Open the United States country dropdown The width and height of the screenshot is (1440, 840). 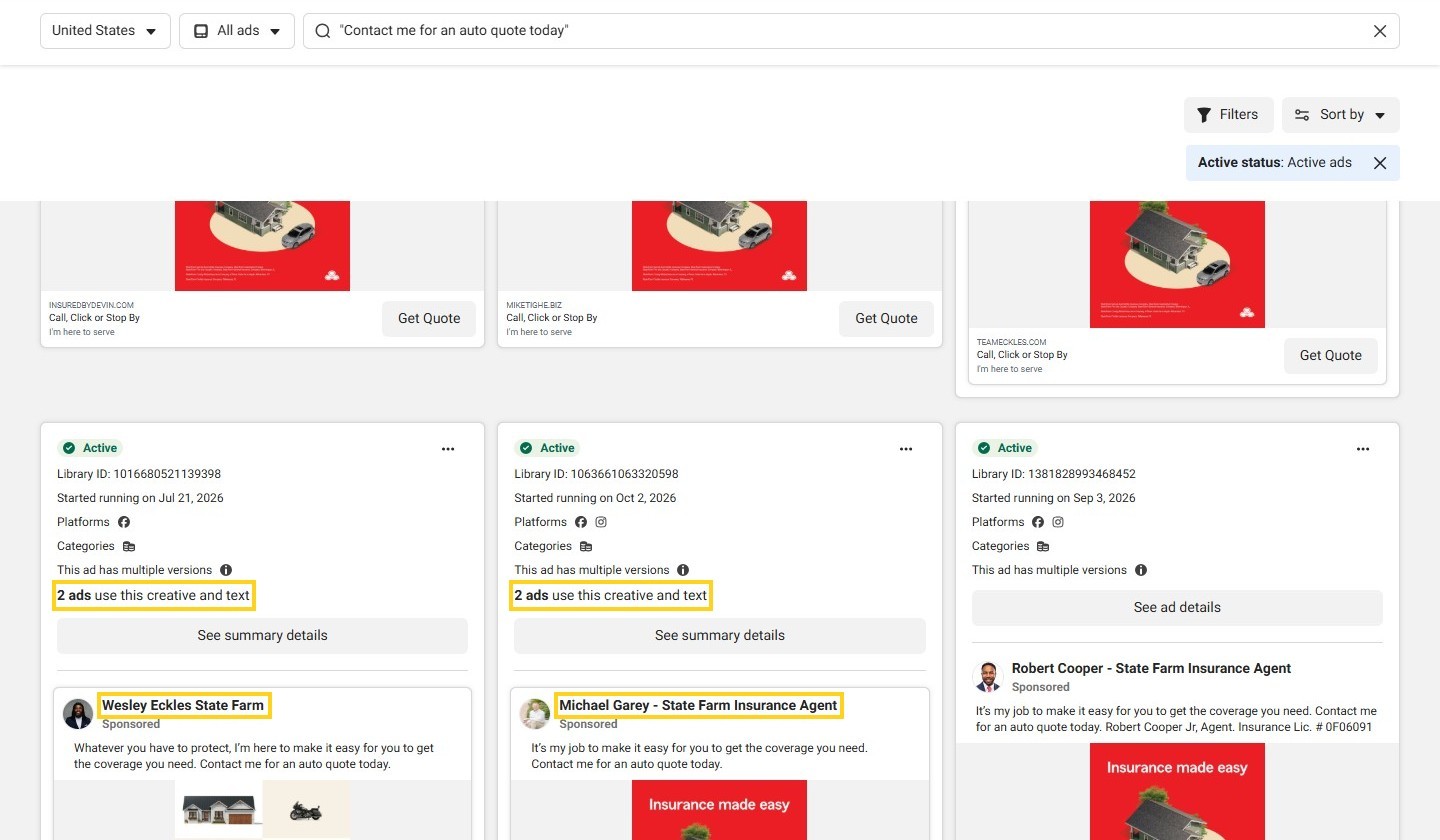(105, 31)
